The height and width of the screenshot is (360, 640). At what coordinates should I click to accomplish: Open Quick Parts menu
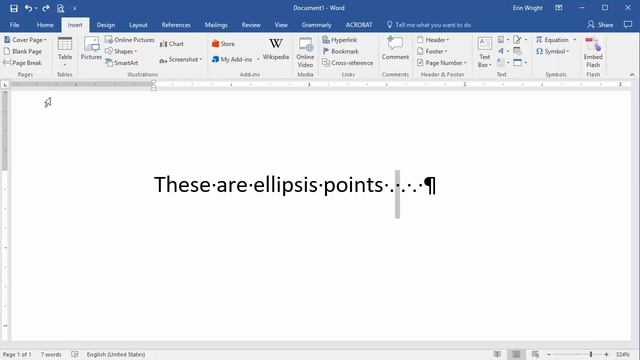503,40
